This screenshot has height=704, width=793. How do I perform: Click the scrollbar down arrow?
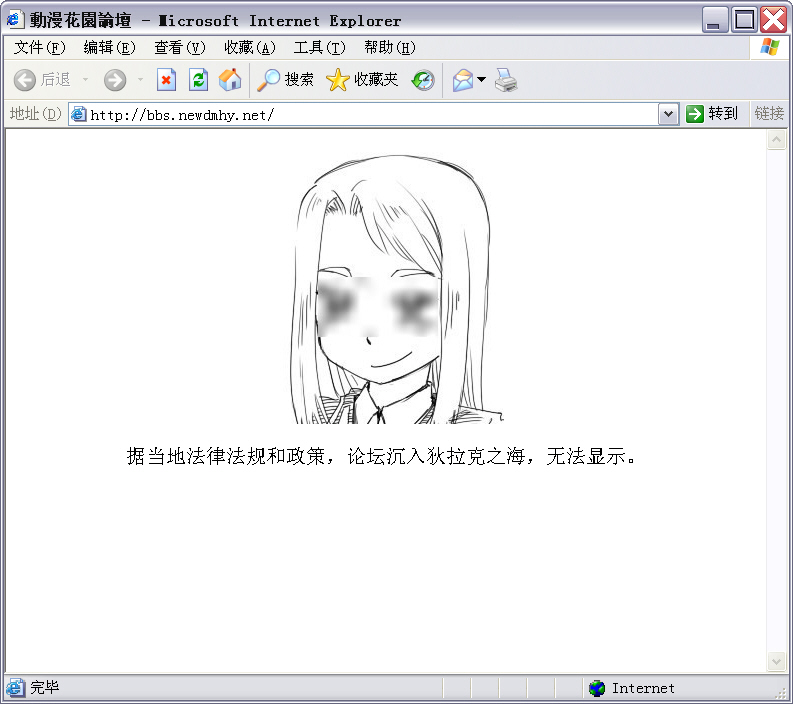point(776,661)
